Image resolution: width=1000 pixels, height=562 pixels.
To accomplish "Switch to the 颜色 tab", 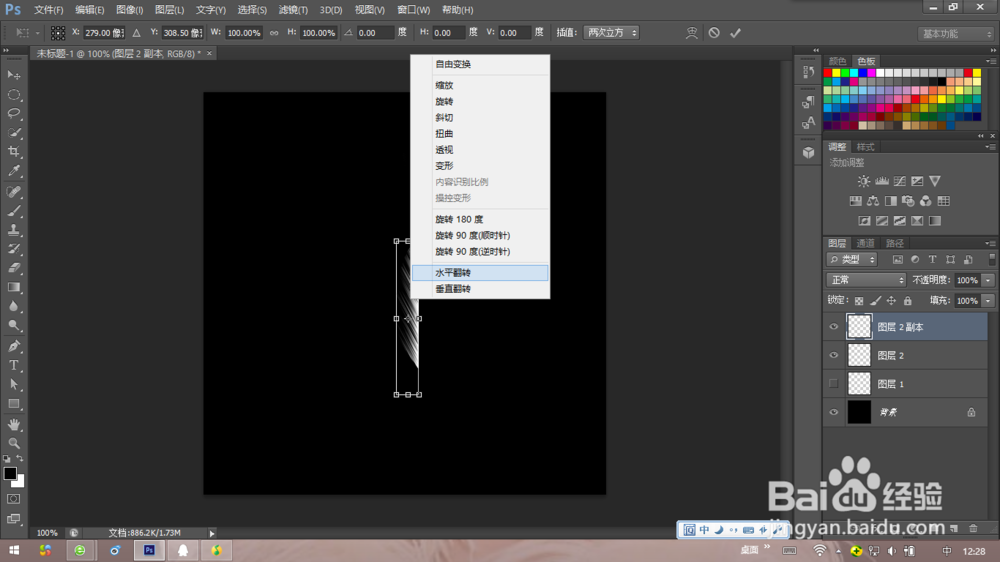I will point(837,61).
